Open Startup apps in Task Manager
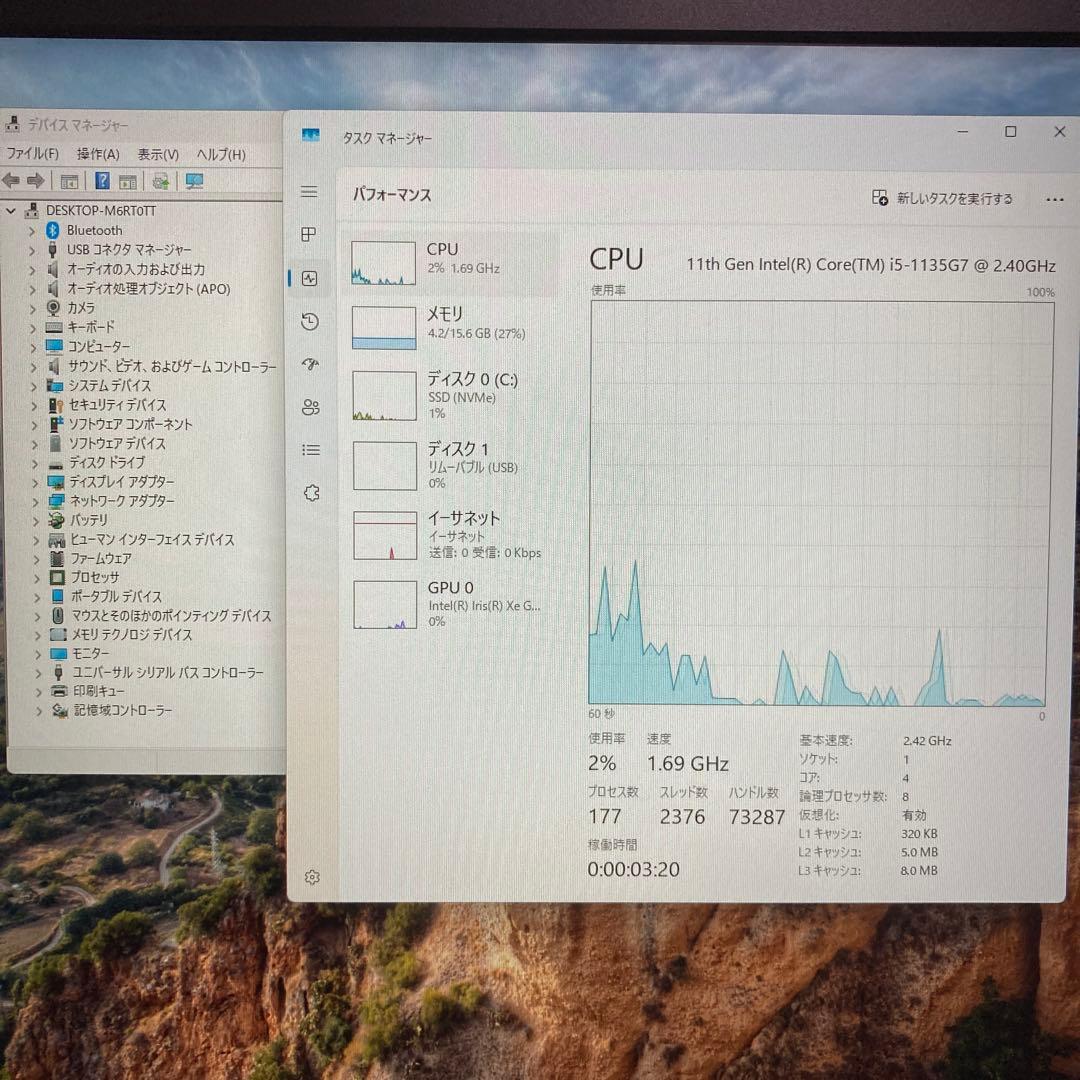 click(x=310, y=364)
